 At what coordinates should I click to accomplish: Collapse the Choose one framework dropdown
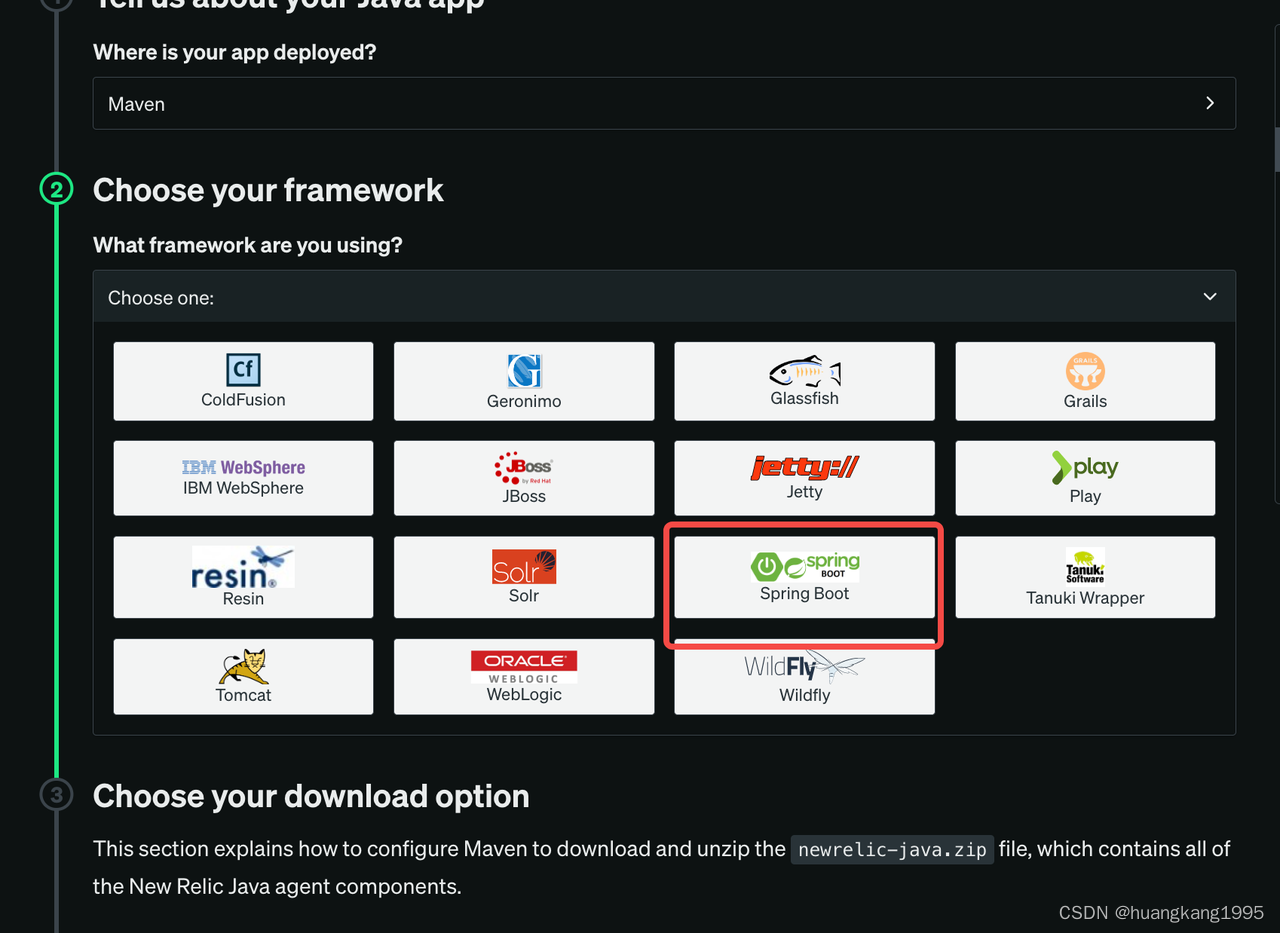tap(1209, 296)
